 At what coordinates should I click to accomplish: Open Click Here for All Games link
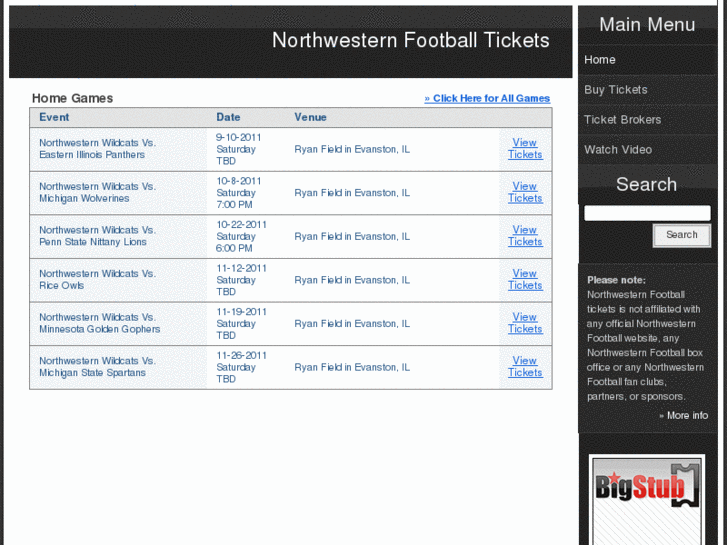coord(487,98)
